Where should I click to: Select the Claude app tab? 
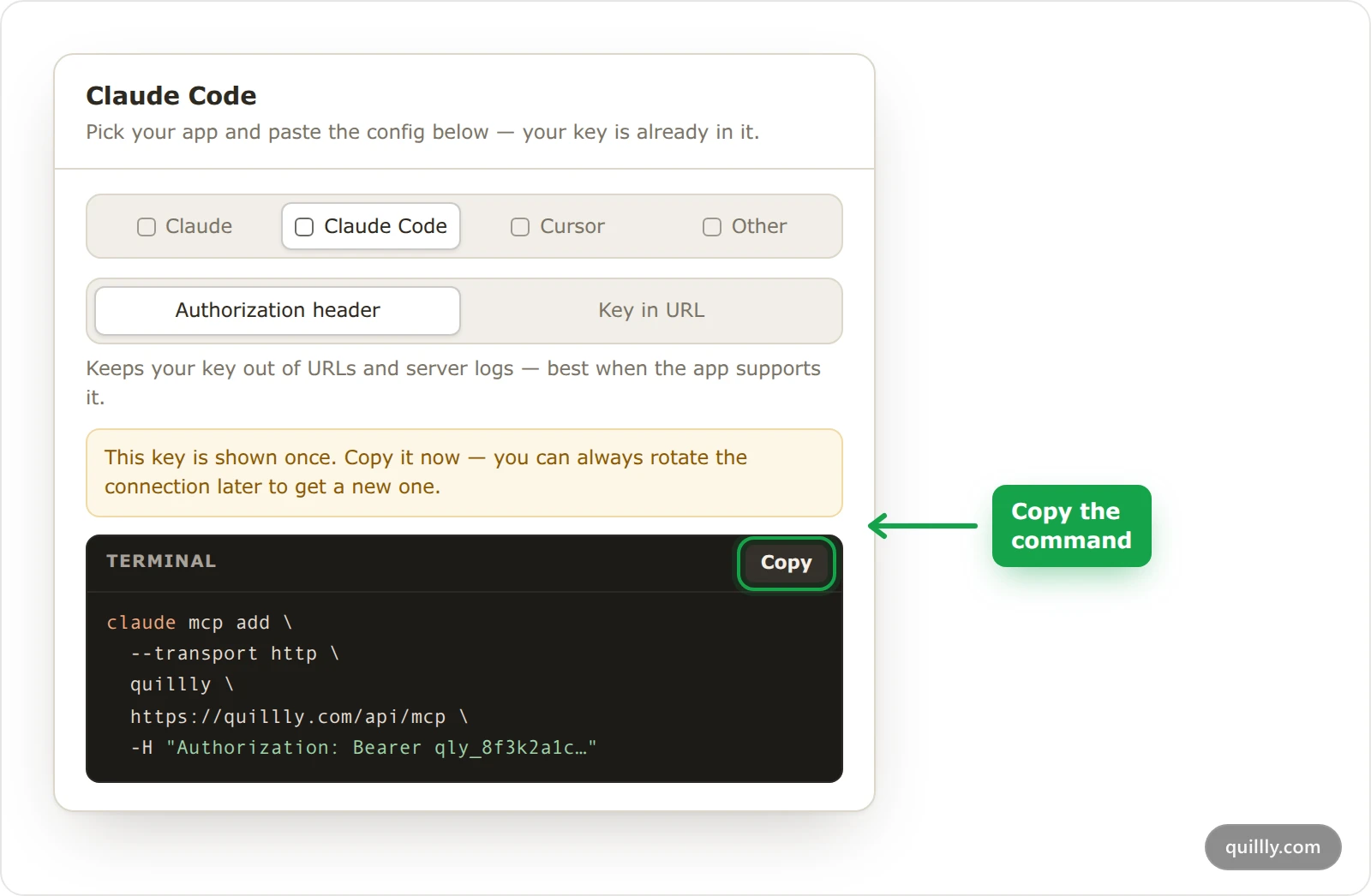tap(185, 226)
